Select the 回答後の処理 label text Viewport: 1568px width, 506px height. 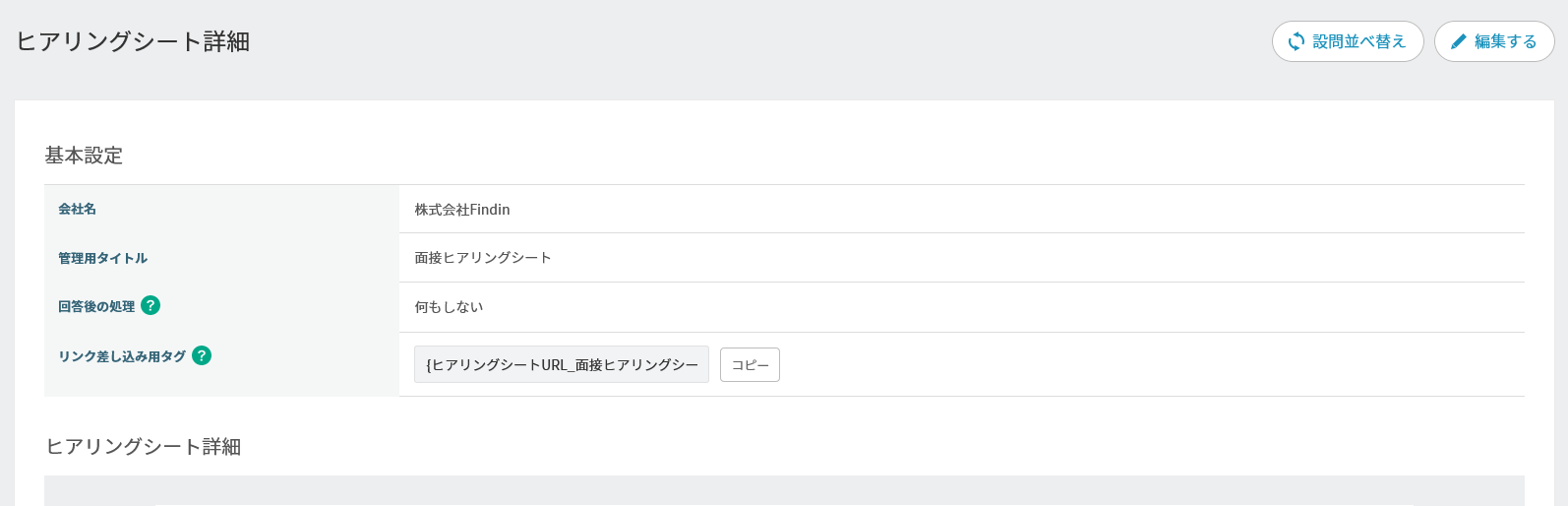click(96, 306)
